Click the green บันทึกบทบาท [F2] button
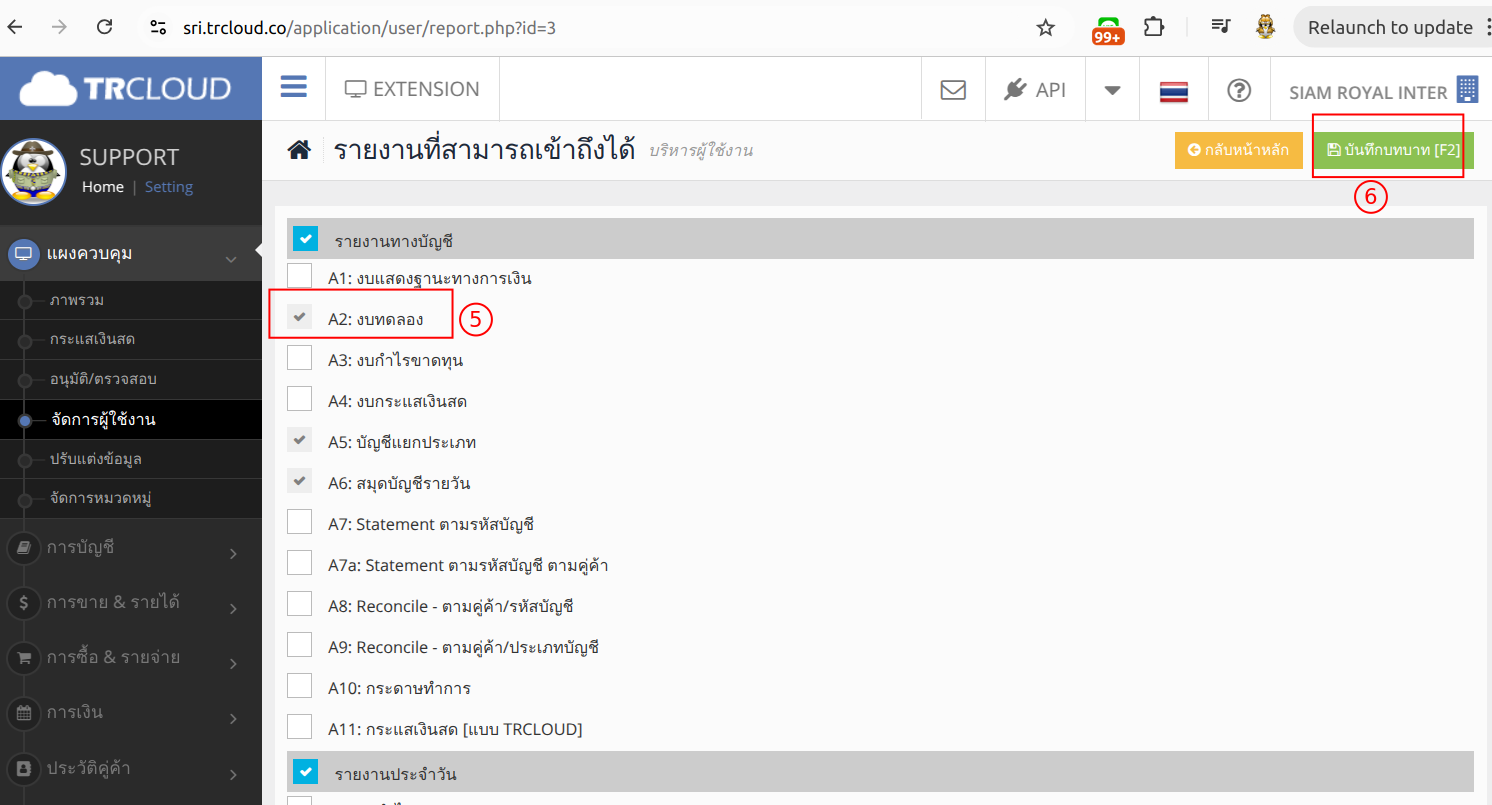 [1393, 150]
